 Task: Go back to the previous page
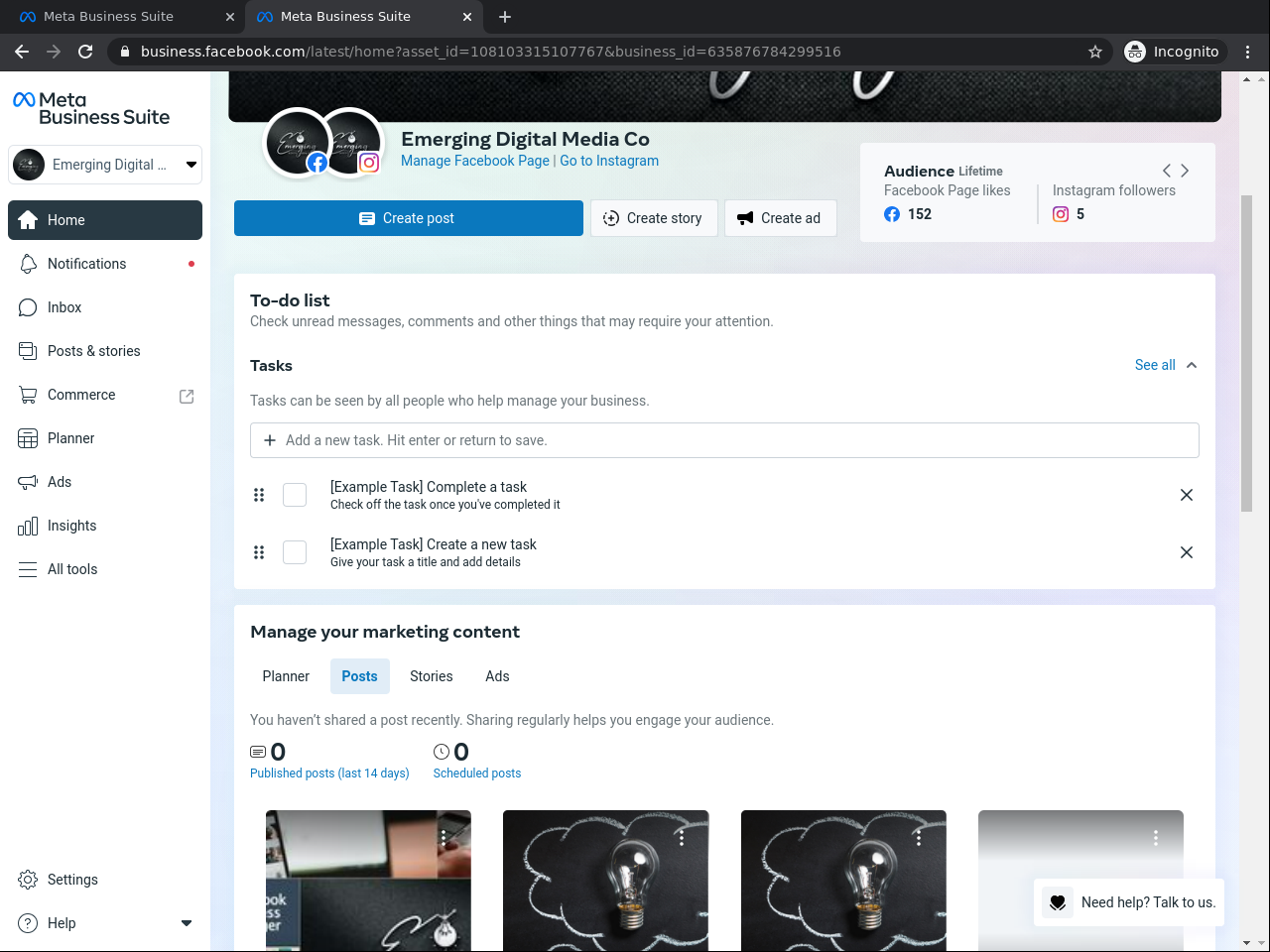coord(22,52)
